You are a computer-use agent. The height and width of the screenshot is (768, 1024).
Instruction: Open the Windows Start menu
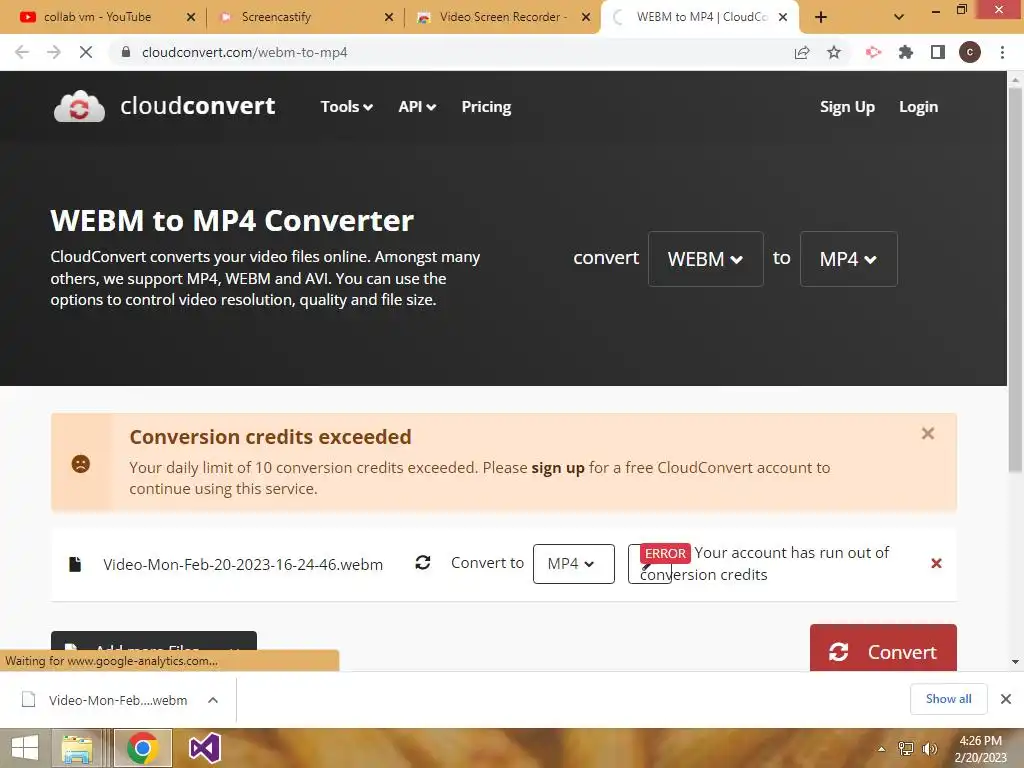25,748
